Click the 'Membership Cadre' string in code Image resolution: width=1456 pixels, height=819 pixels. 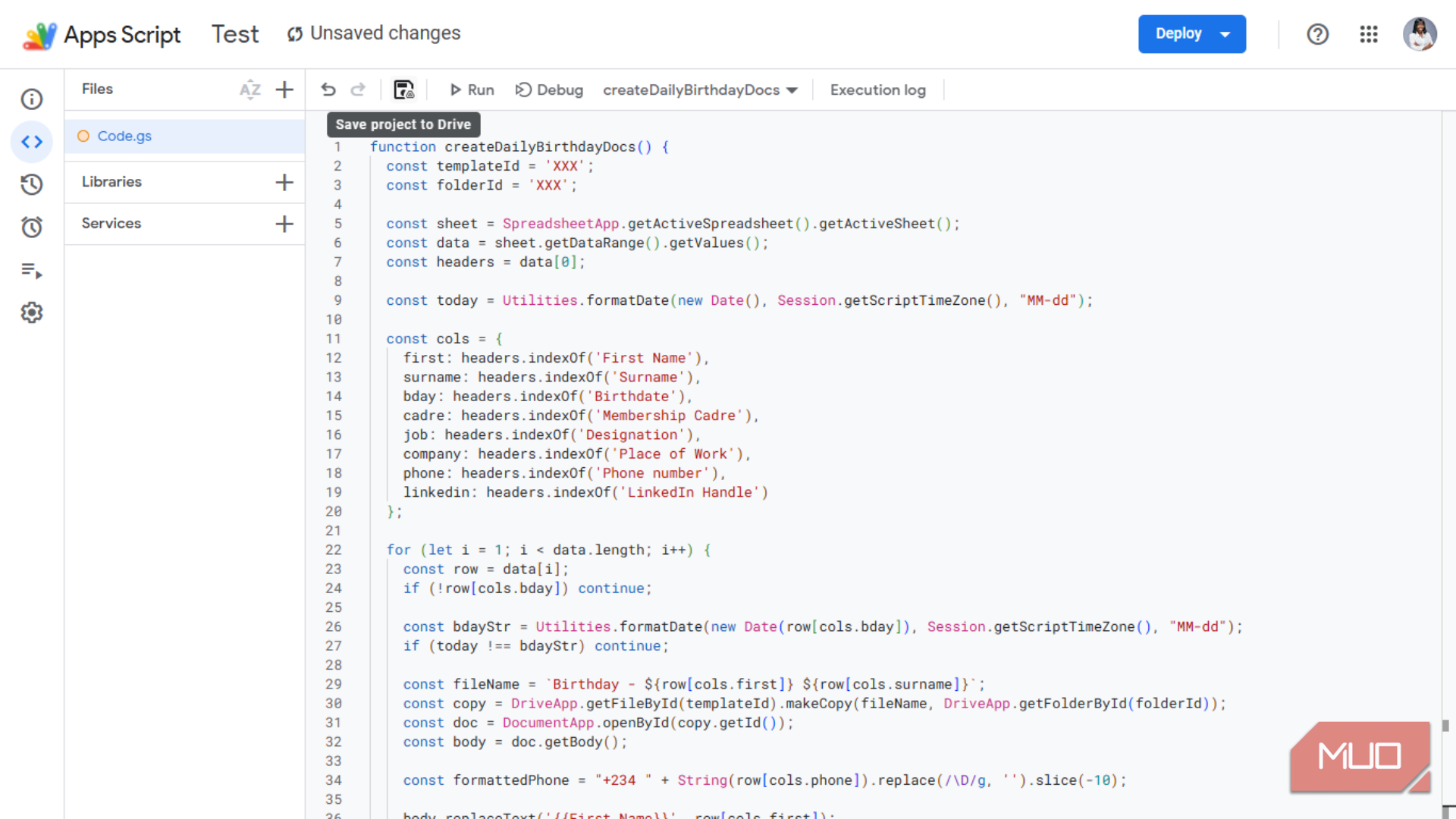(x=669, y=416)
